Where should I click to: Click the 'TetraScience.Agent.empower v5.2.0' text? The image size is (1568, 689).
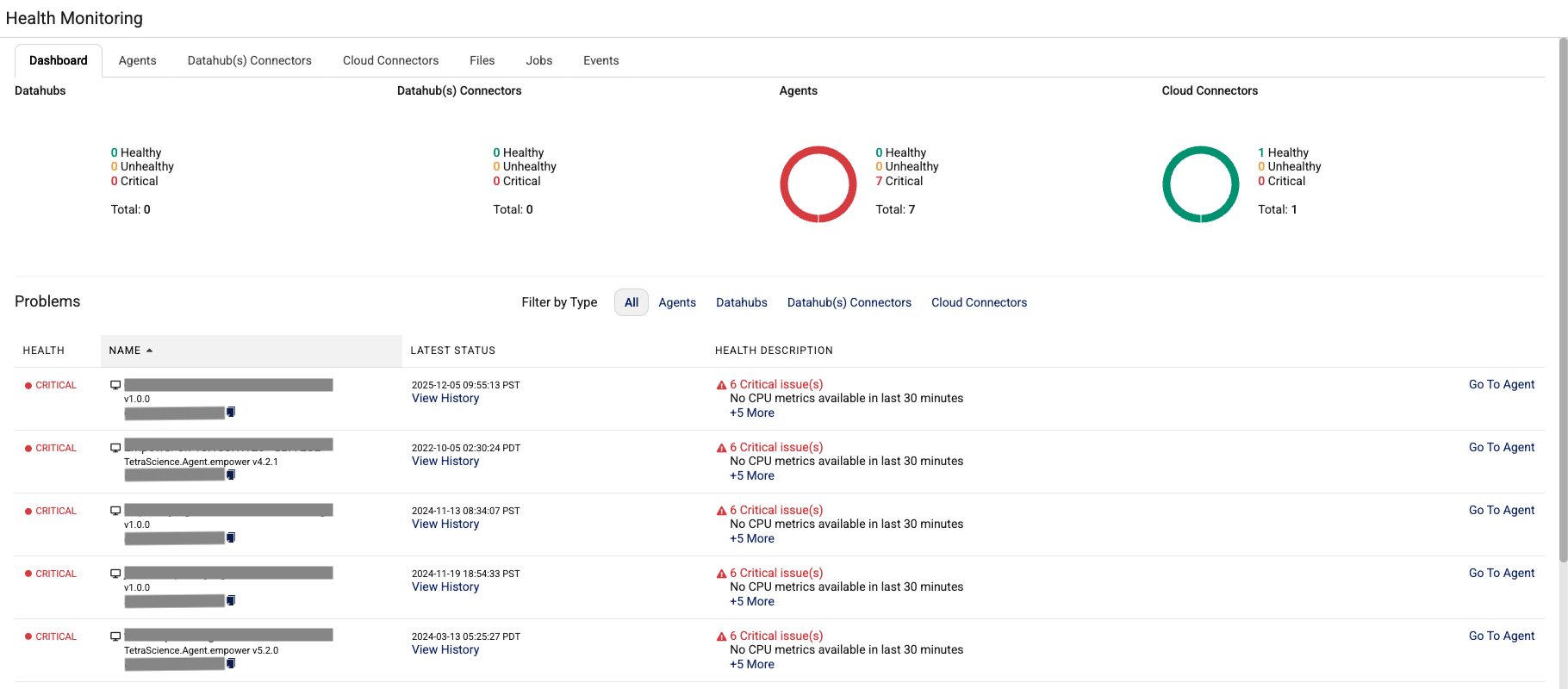[201, 650]
